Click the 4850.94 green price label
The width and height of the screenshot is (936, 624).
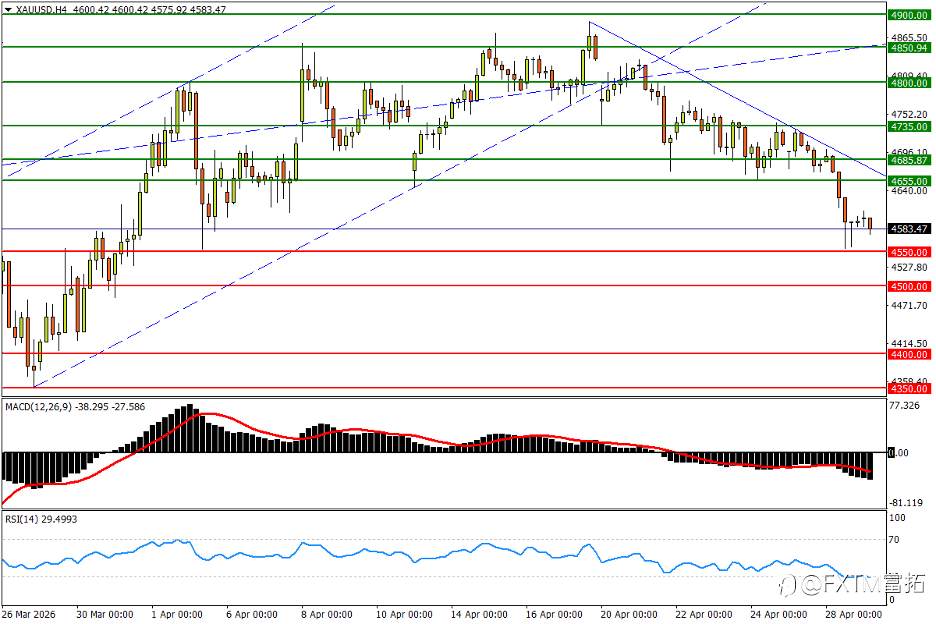909,48
